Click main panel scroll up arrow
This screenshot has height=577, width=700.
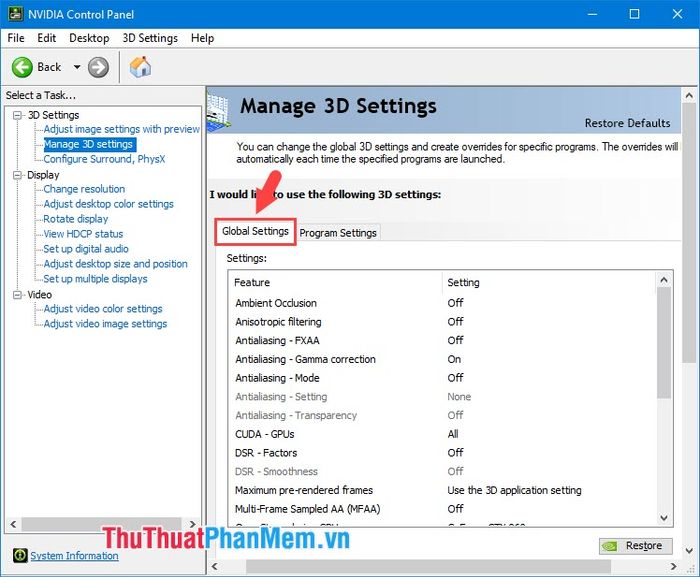(689, 96)
